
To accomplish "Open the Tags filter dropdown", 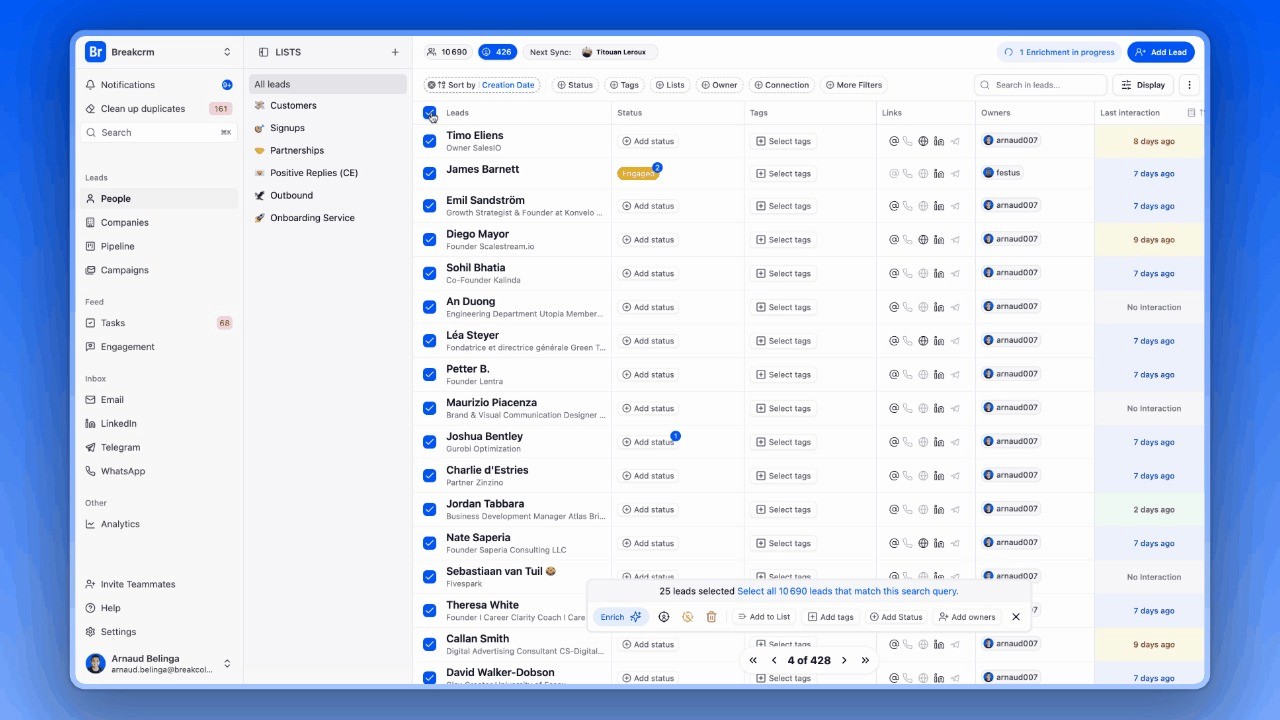I will click(624, 85).
